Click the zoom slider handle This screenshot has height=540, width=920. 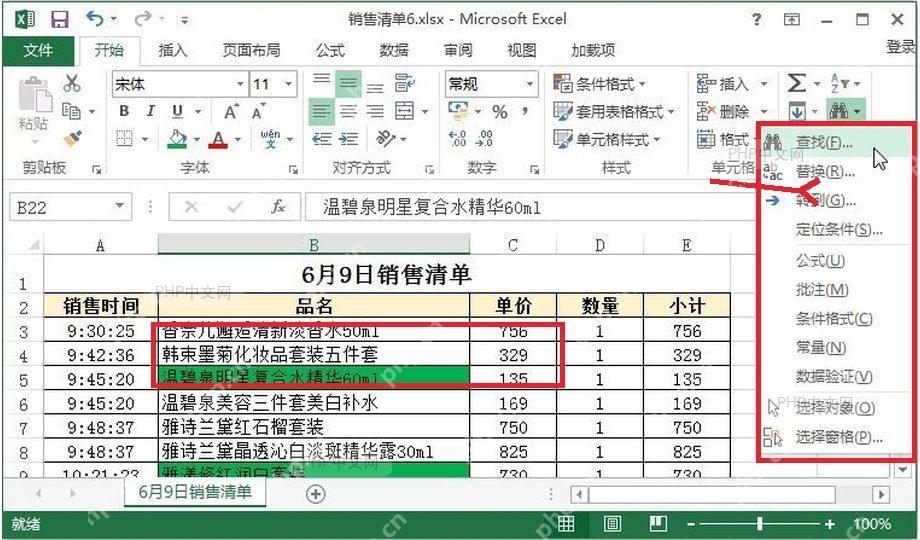[x=760, y=524]
